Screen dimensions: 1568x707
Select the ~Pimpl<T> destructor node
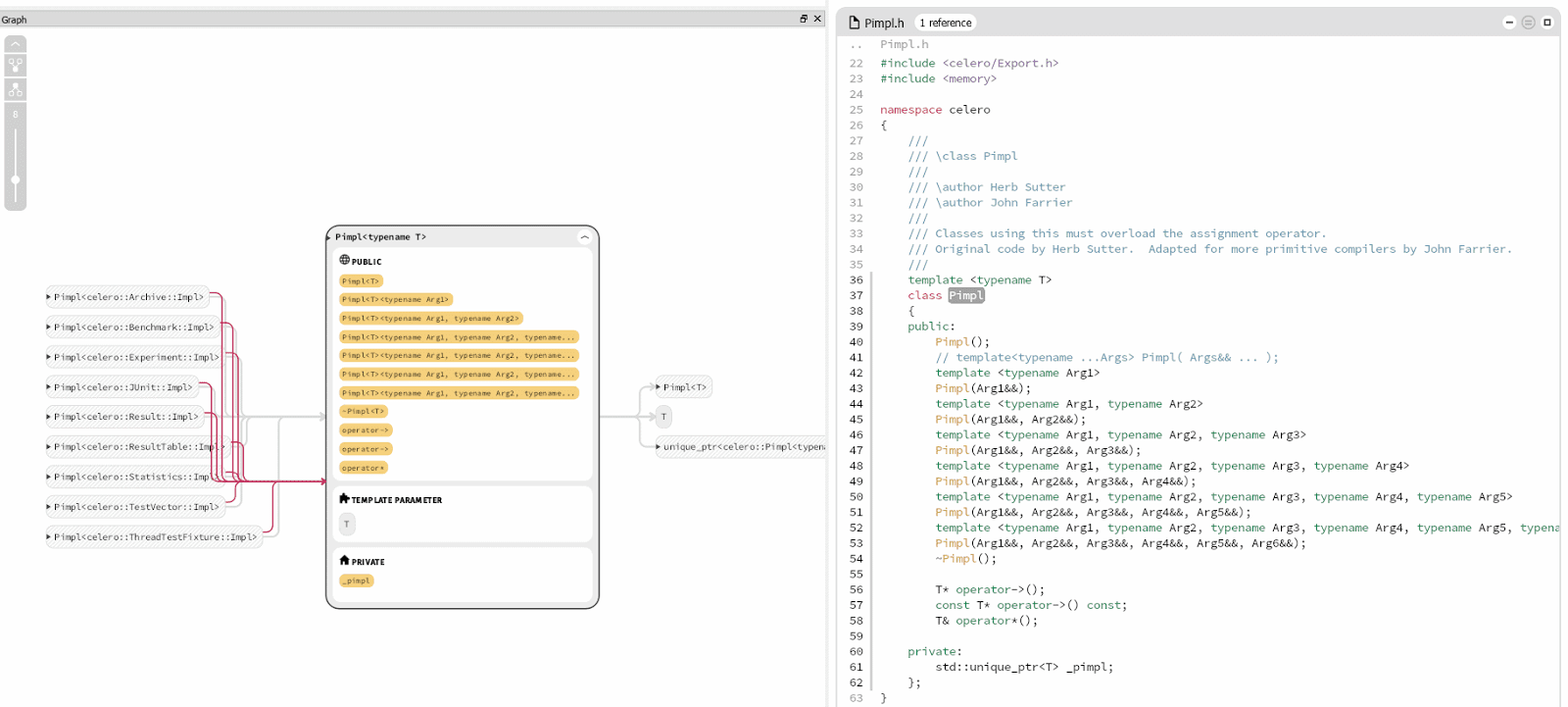pyautogui.click(x=364, y=412)
